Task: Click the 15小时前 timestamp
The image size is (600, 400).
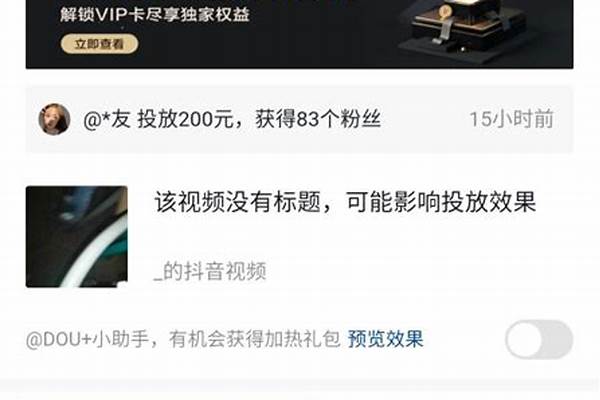Action: coord(512,119)
